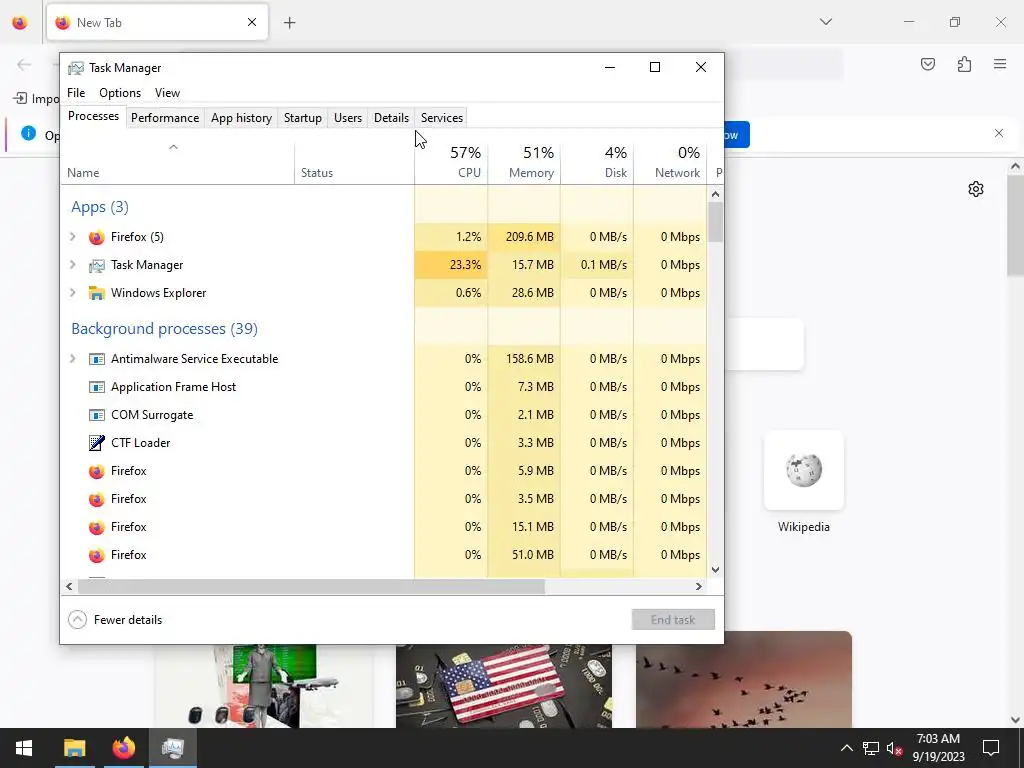Switch to the Services tab
1024x768 pixels.
coord(441,118)
